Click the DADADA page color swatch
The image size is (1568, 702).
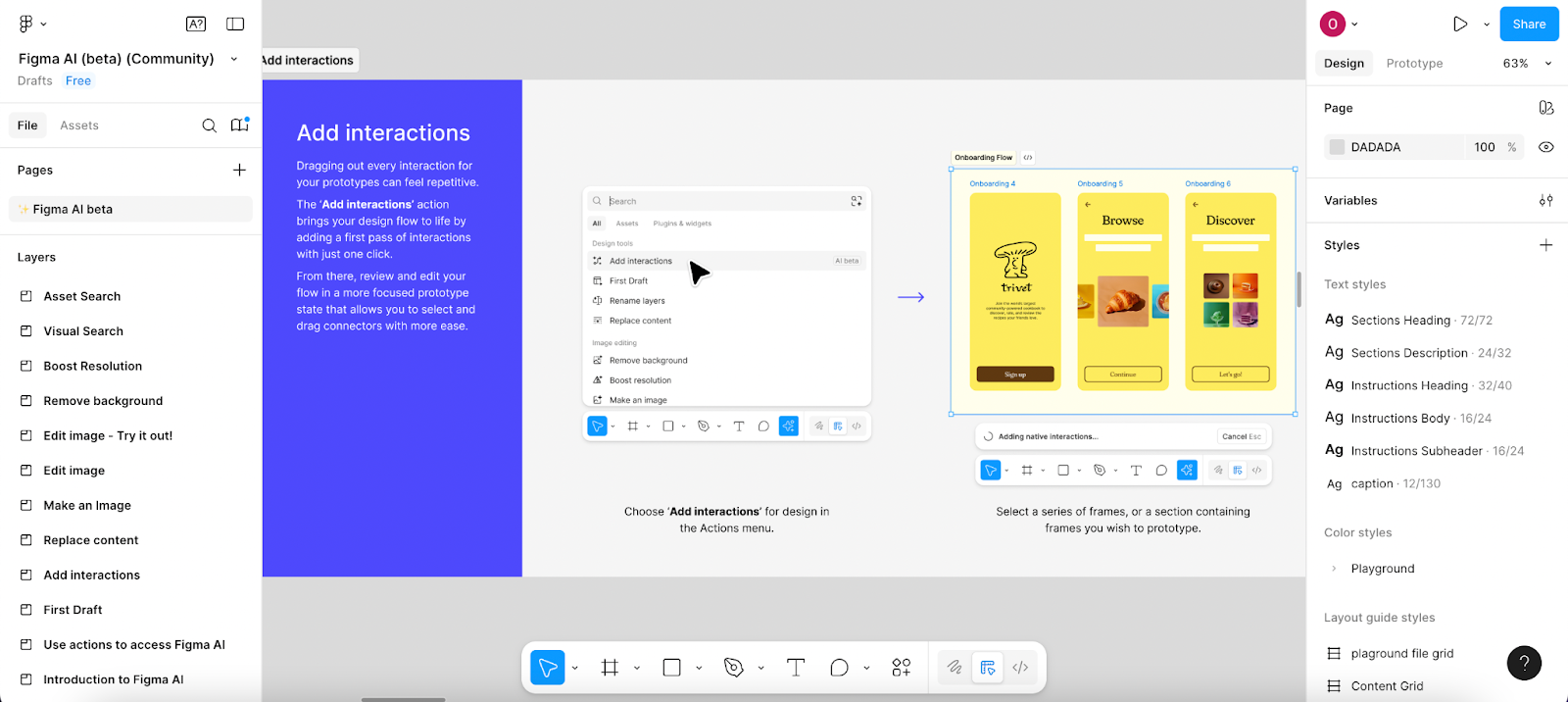point(1337,147)
